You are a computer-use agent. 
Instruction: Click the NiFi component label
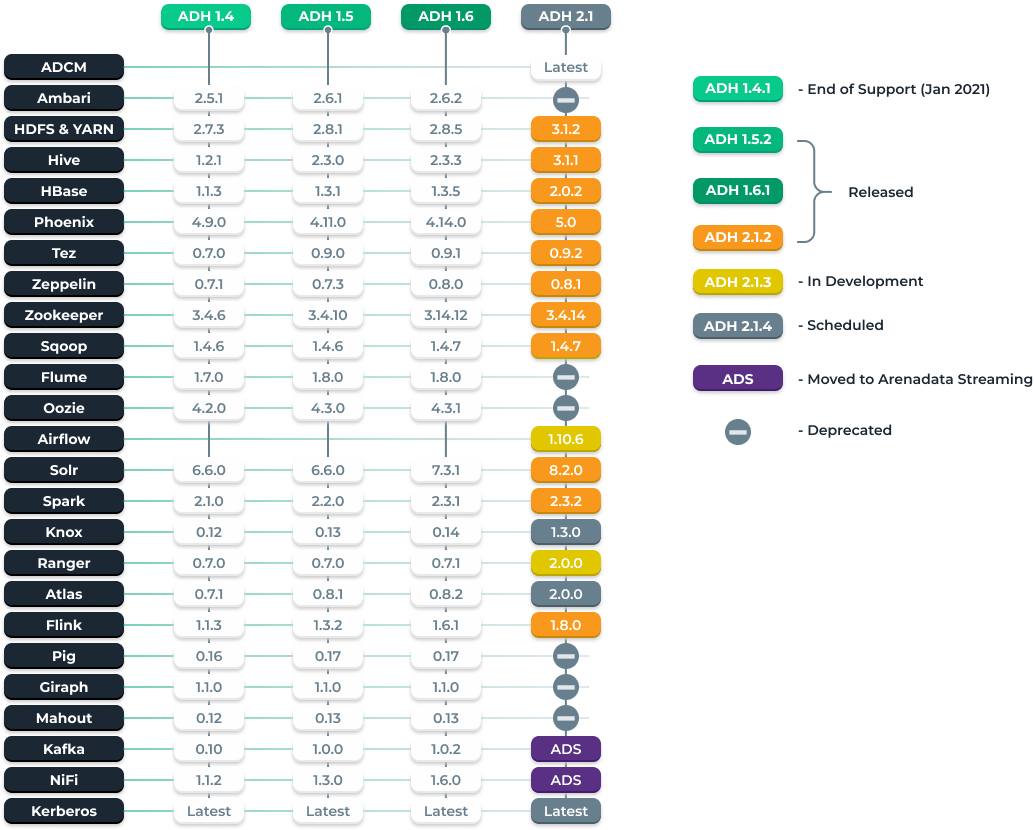[x=64, y=780]
